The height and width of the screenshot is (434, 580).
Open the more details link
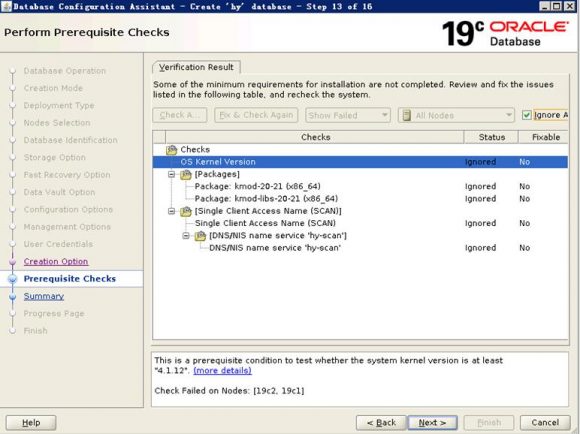[222, 370]
